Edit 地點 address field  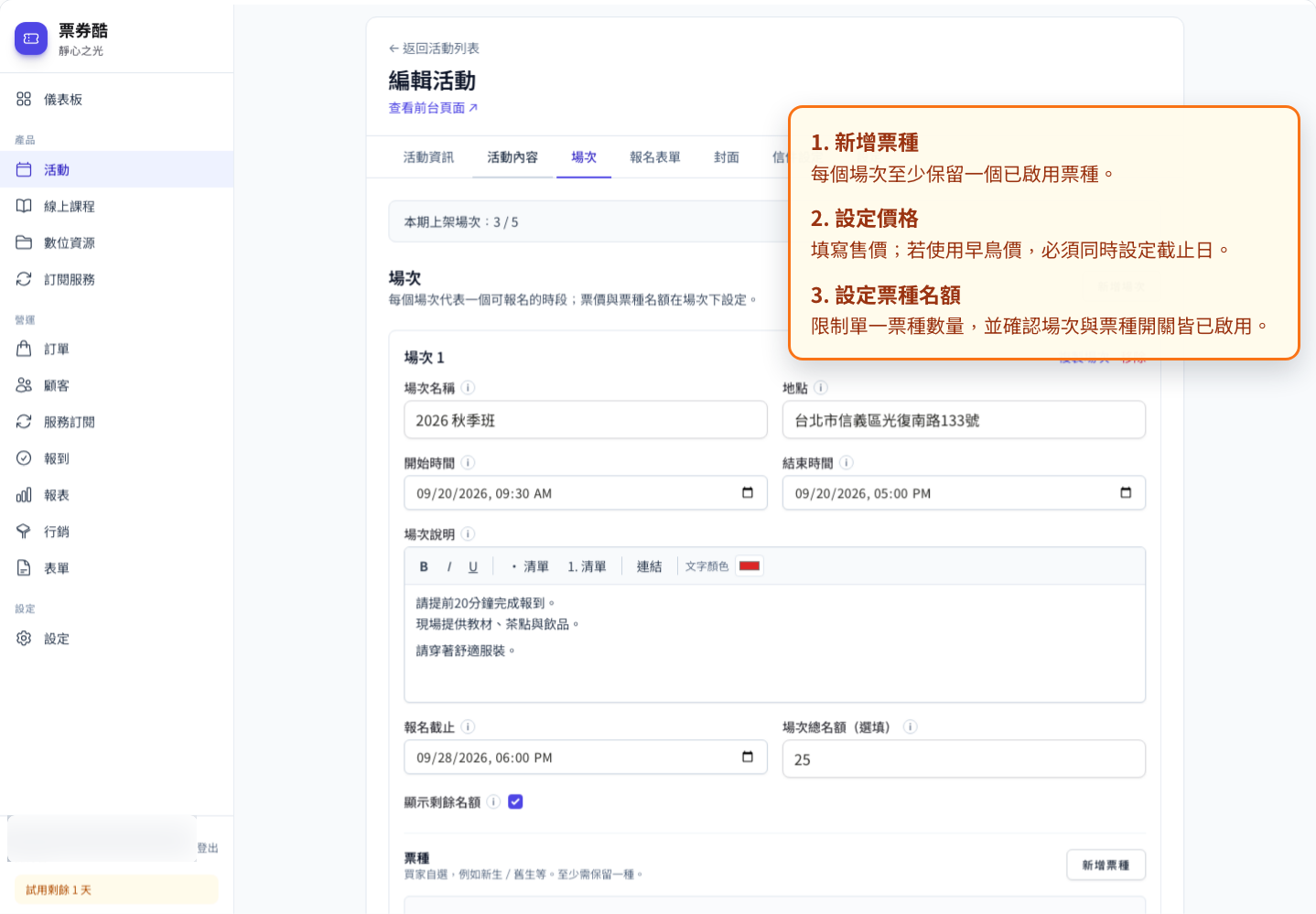[x=964, y=420]
